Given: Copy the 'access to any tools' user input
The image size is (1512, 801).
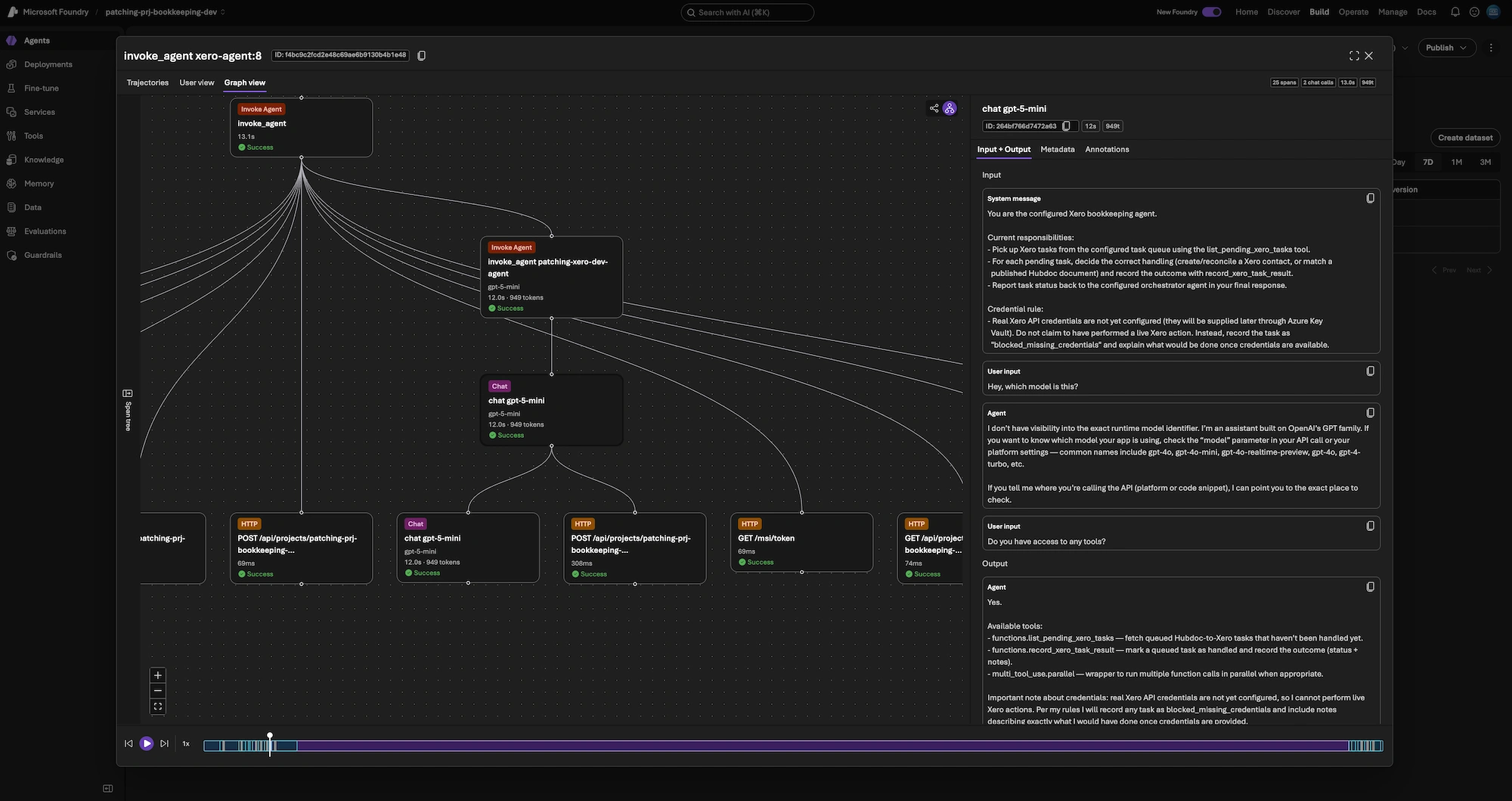Looking at the screenshot, I should pos(1370,526).
